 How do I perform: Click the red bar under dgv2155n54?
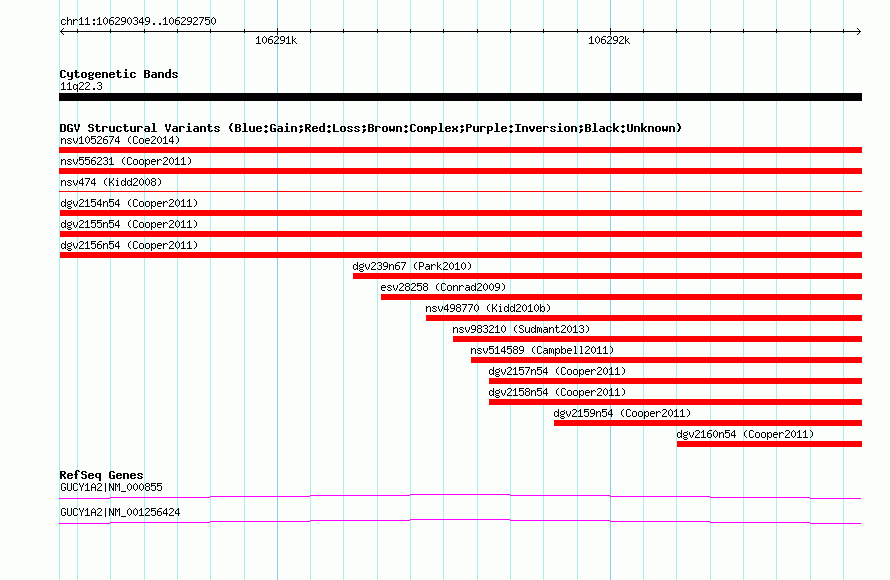tap(460, 234)
